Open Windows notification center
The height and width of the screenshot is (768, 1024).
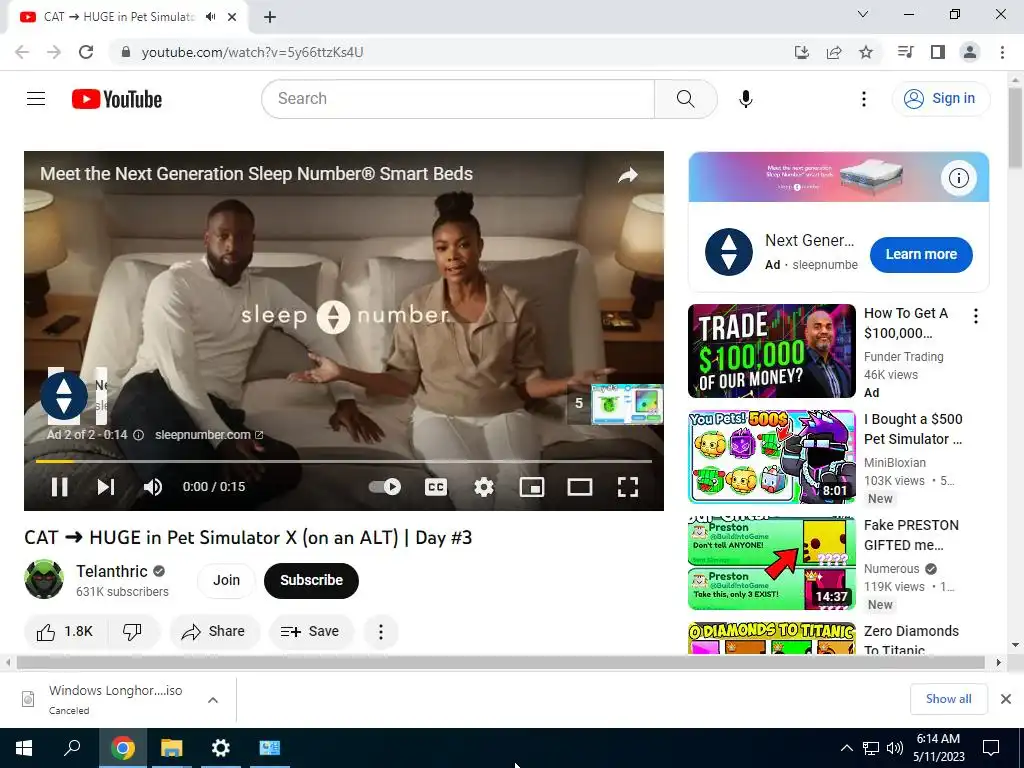click(991, 748)
